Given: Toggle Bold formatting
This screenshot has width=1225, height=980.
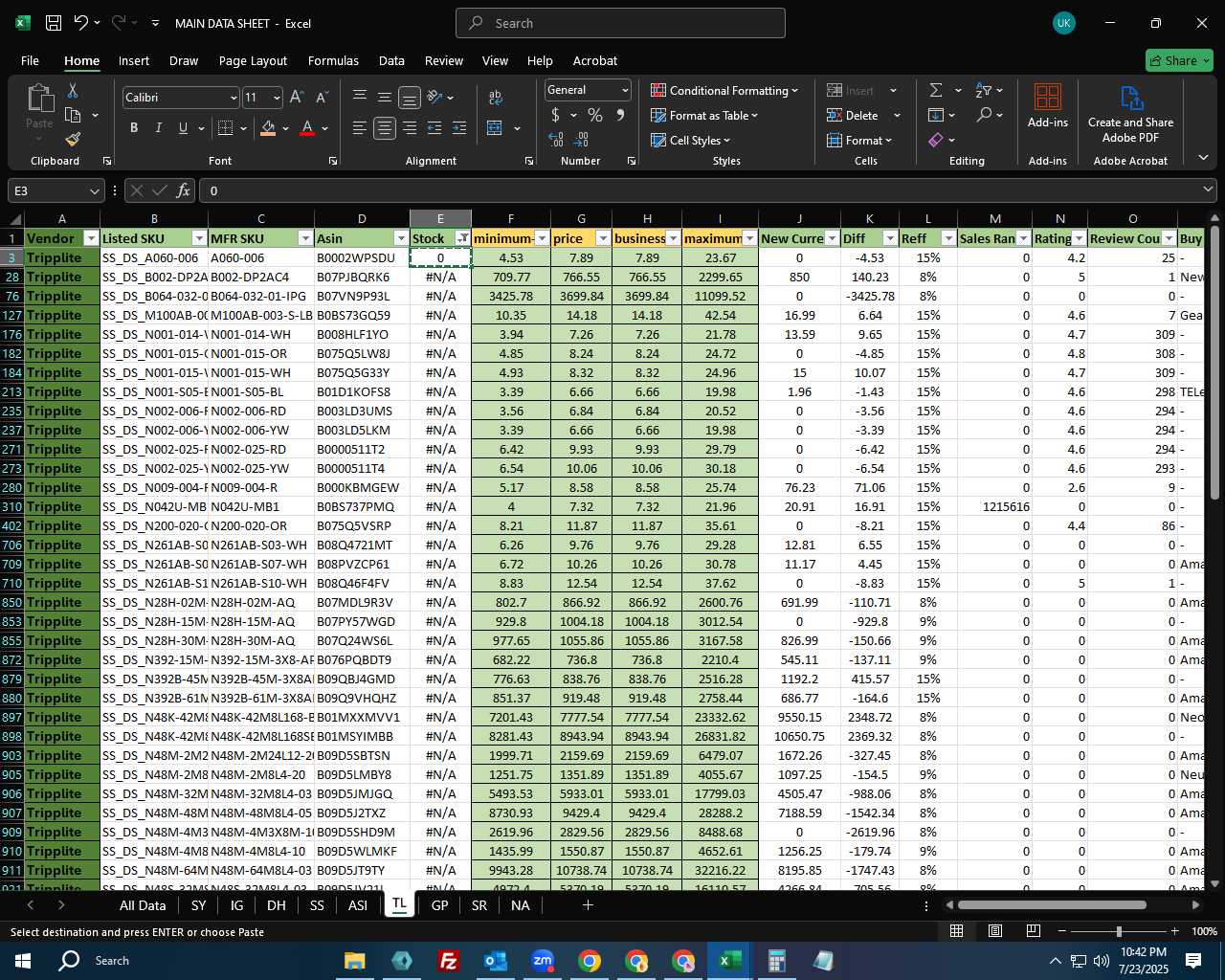Looking at the screenshot, I should (134, 128).
